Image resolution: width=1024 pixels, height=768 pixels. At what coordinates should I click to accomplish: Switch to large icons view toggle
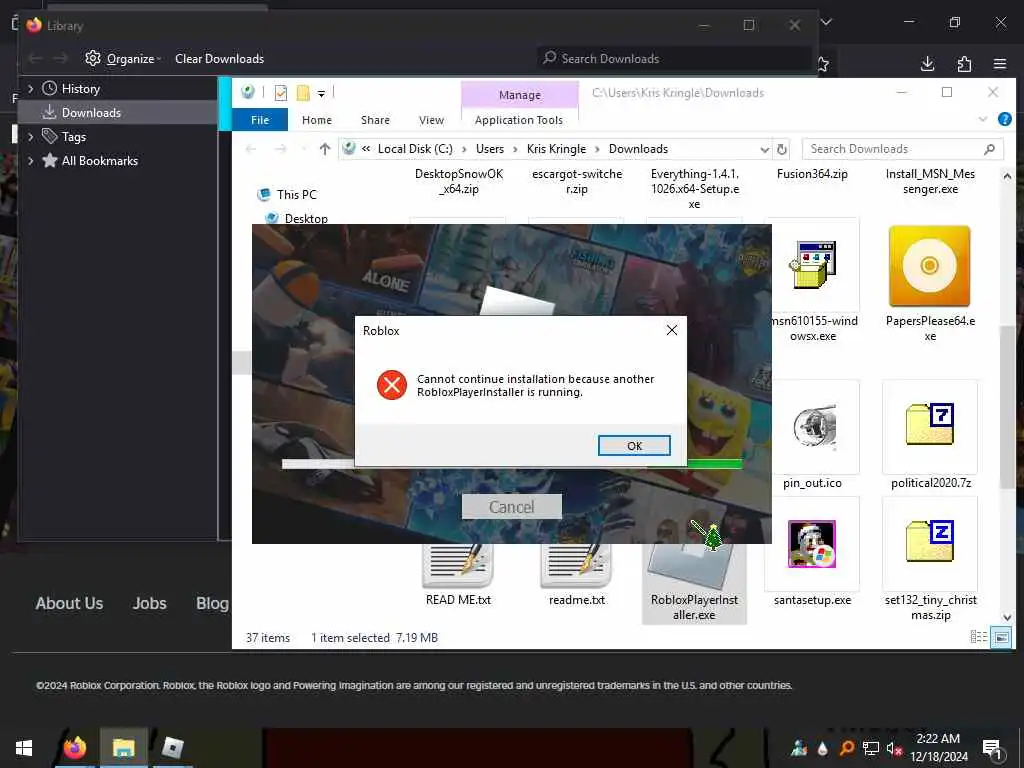1001,637
